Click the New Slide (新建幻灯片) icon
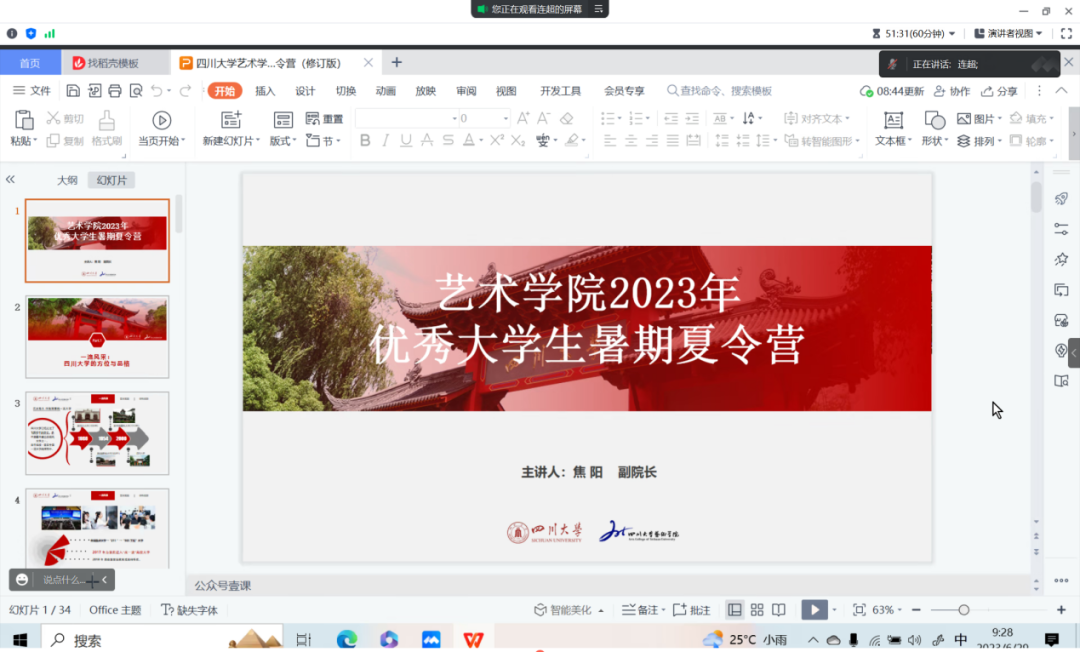This screenshot has width=1080, height=652. pos(230,120)
